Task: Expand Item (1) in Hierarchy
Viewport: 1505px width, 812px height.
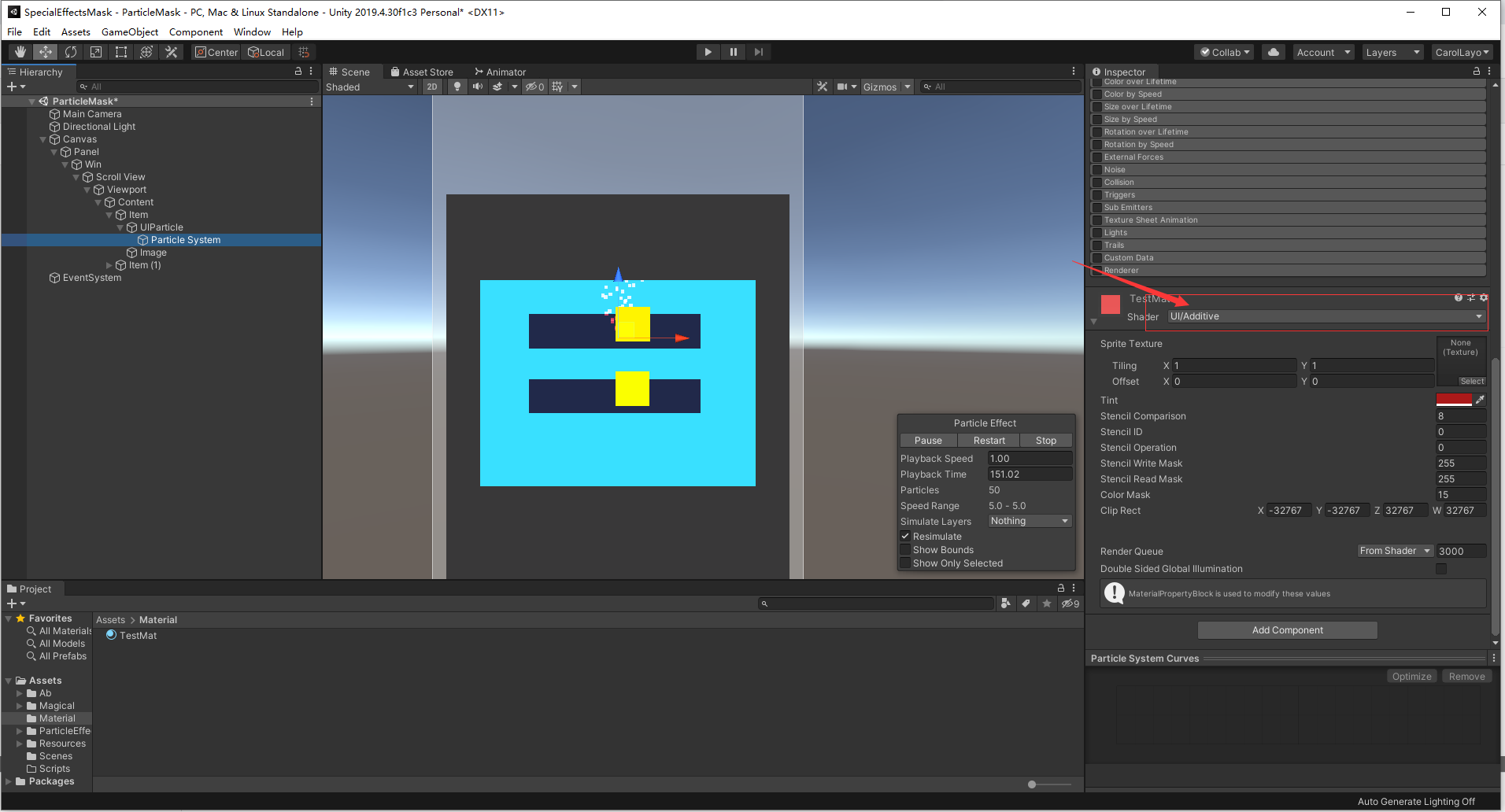Action: point(109,265)
